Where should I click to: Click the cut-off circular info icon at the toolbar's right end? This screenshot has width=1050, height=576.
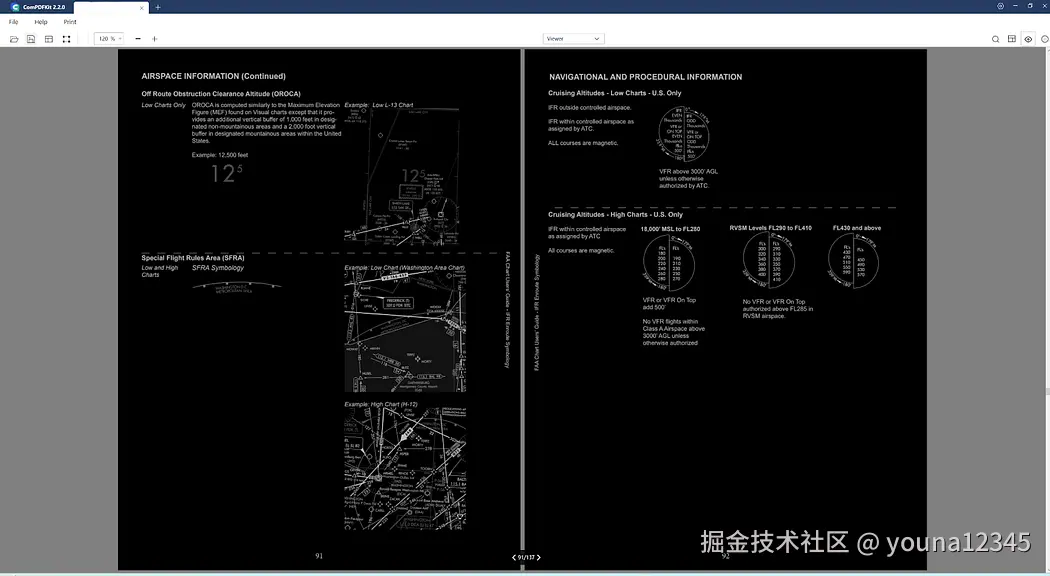point(1045,39)
